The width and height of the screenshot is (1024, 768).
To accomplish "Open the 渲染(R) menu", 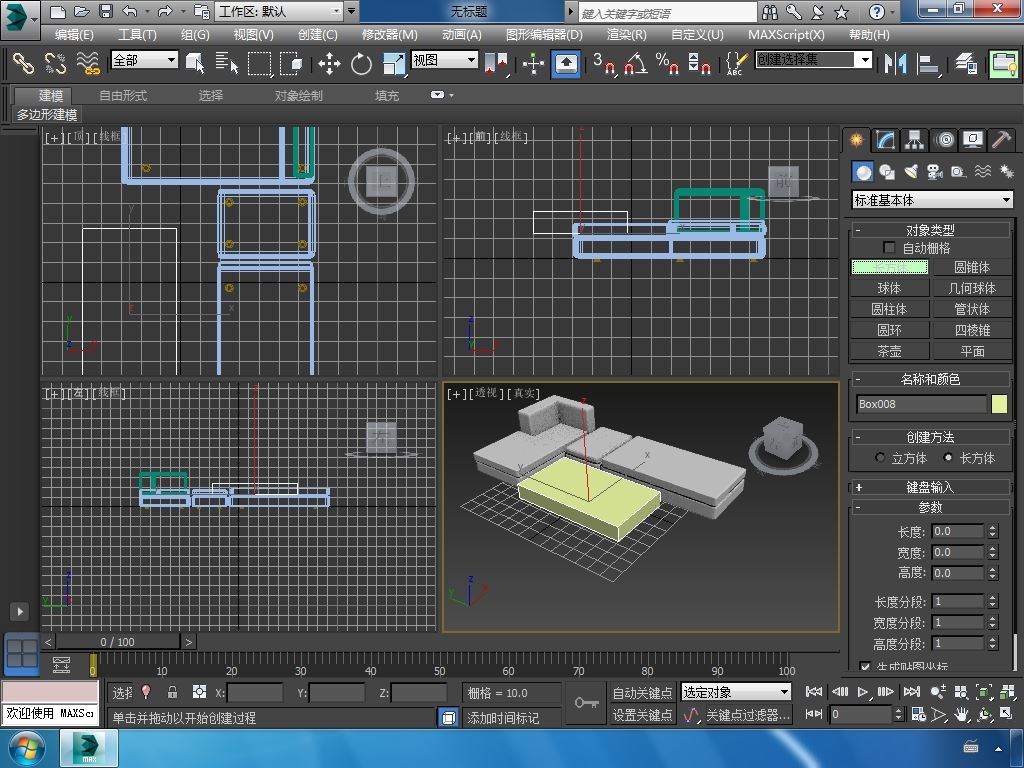I will pyautogui.click(x=626, y=34).
